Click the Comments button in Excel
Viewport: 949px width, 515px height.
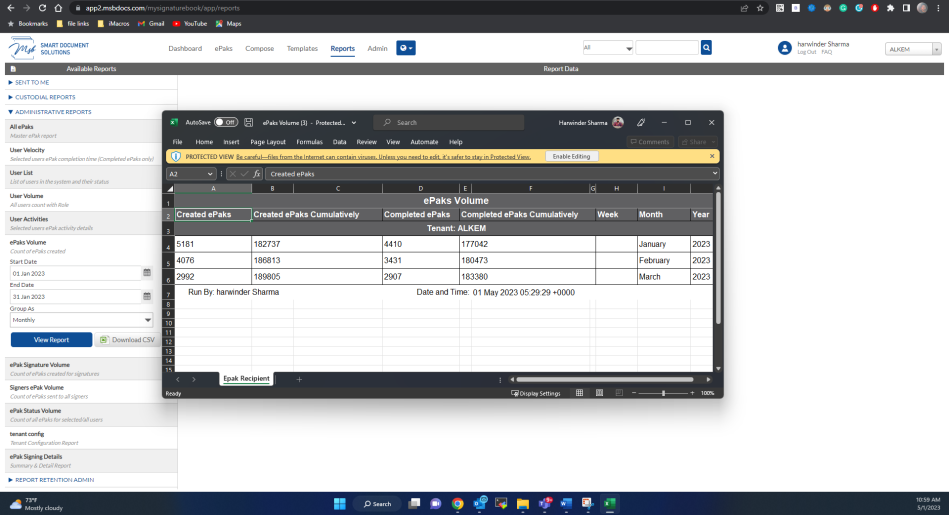[650, 142]
